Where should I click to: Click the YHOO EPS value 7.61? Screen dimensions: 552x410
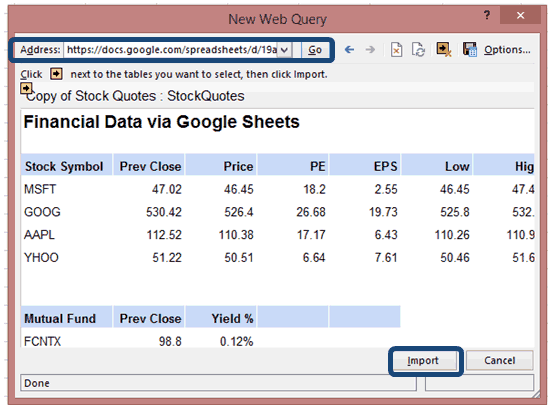pos(386,258)
